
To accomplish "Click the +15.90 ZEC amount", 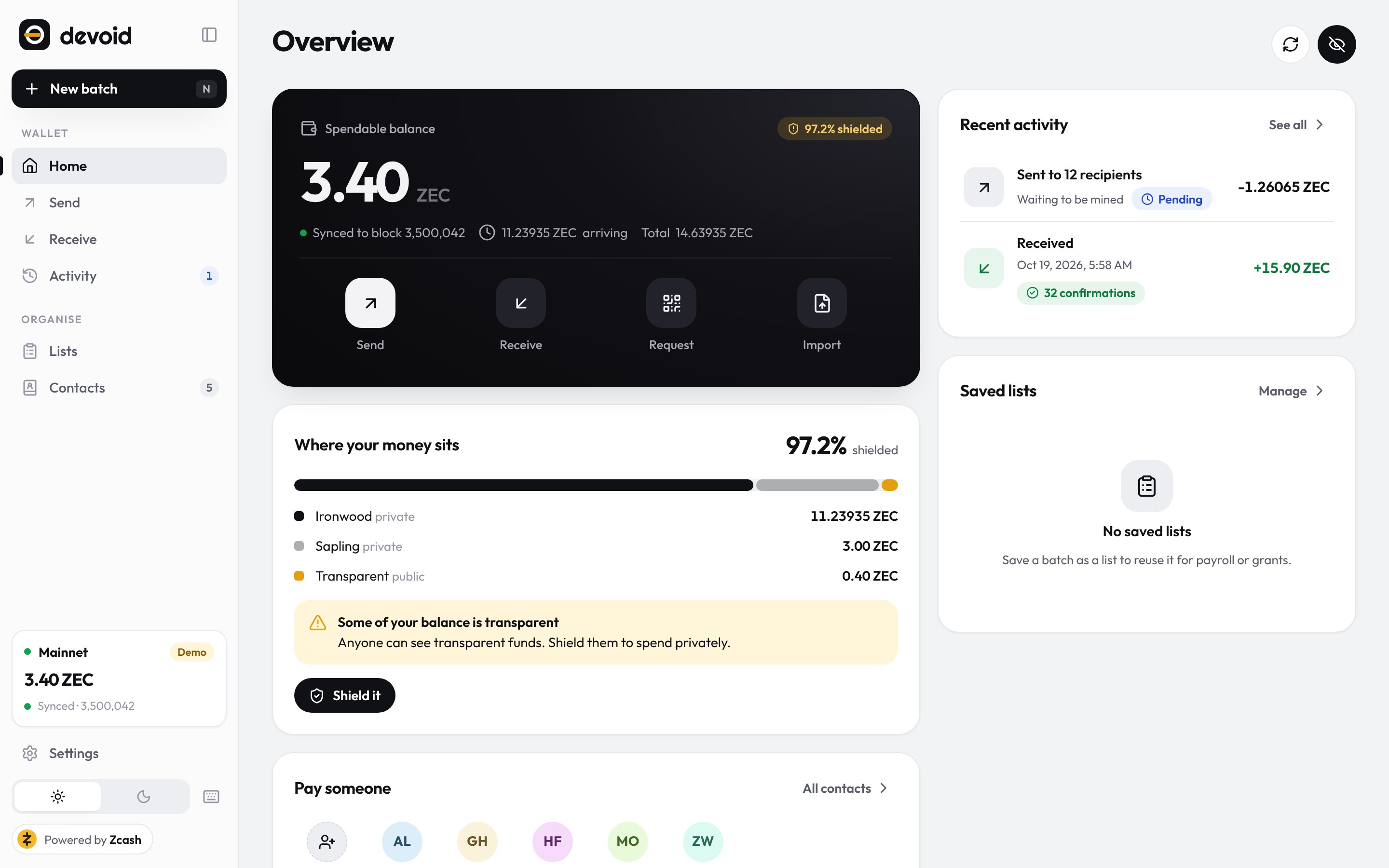I will pos(1292,268).
